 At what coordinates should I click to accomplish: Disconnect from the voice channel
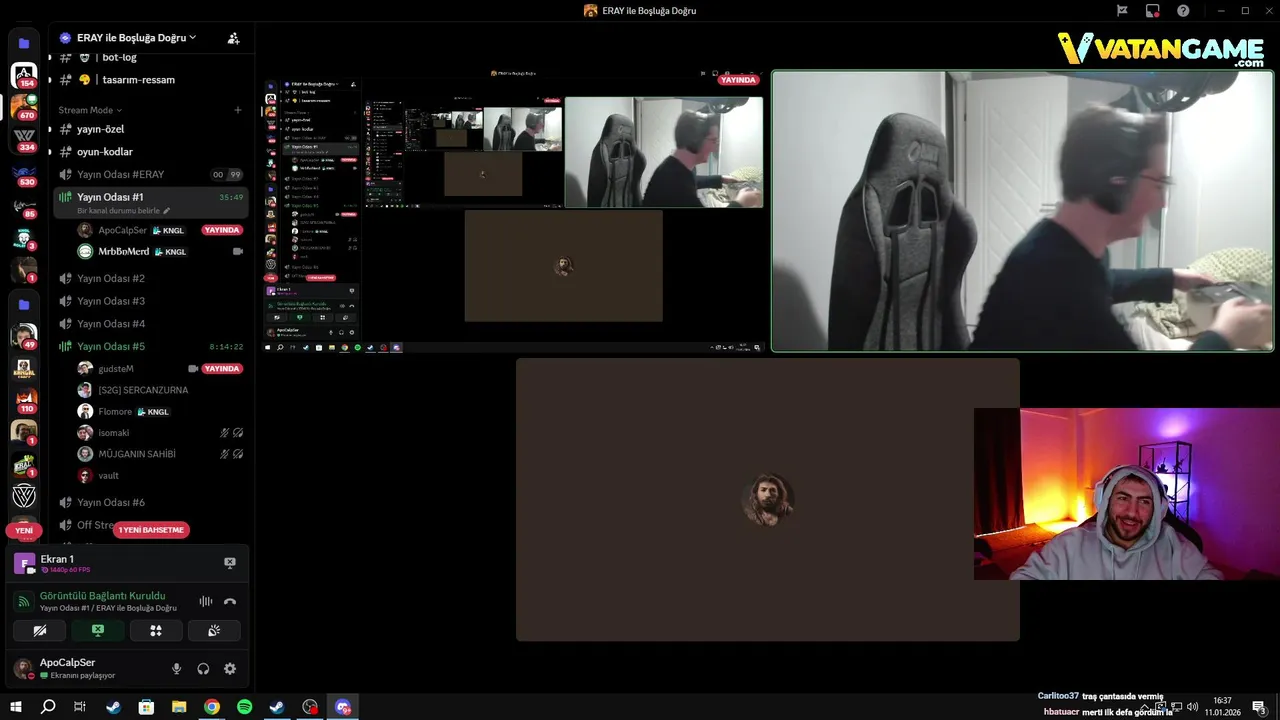tap(230, 601)
